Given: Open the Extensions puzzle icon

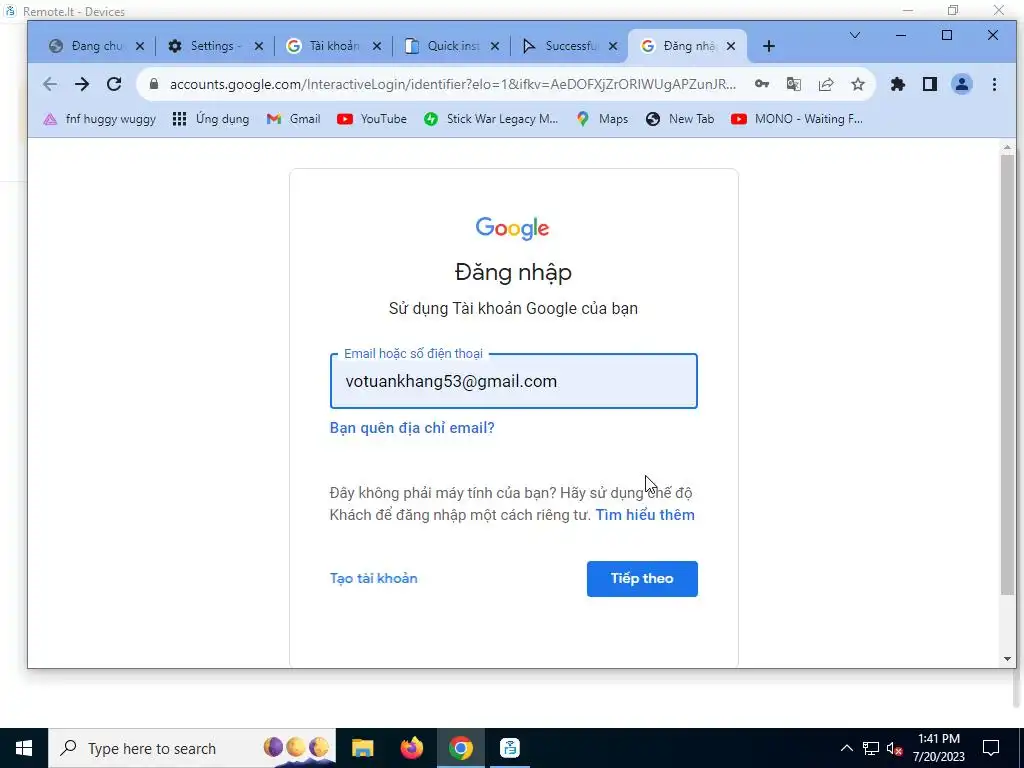Looking at the screenshot, I should point(898,84).
